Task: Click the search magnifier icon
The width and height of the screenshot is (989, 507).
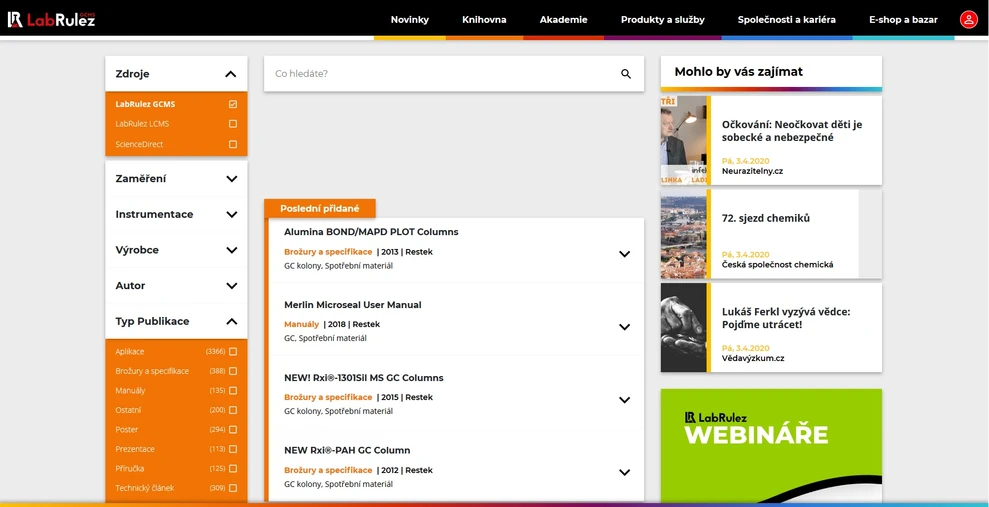Action: tap(626, 74)
